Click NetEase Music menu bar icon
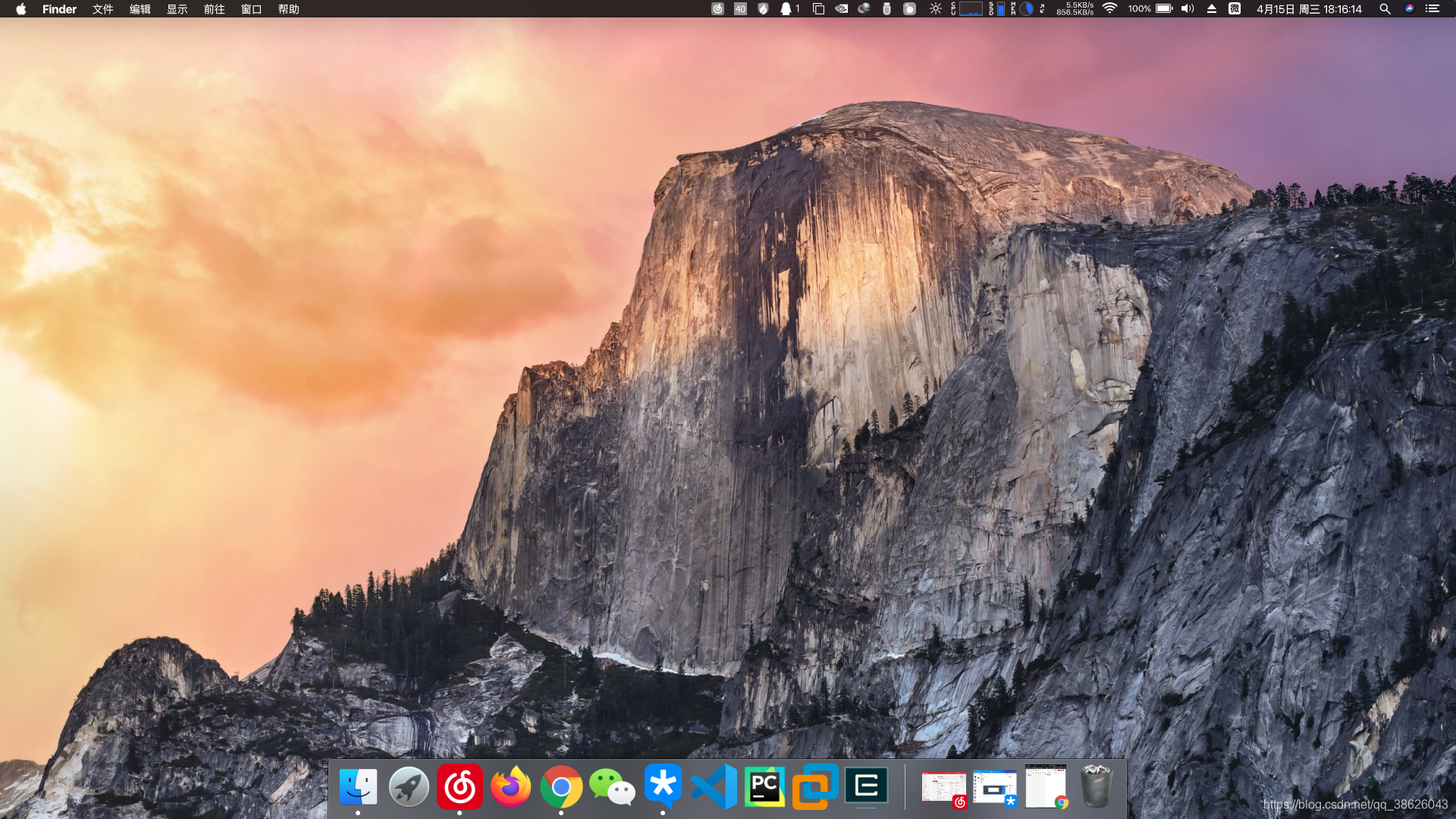 pos(717,9)
